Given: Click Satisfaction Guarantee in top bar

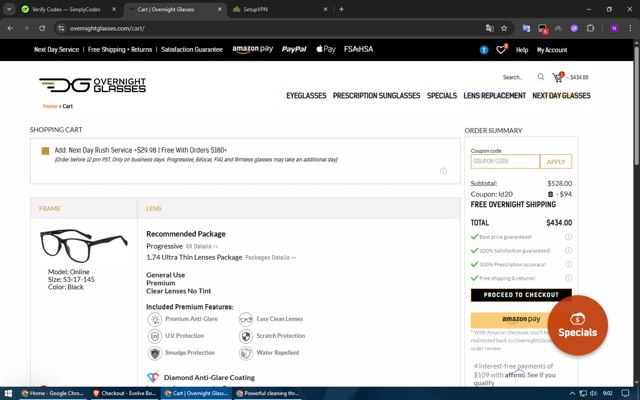Looking at the screenshot, I should (192, 49).
